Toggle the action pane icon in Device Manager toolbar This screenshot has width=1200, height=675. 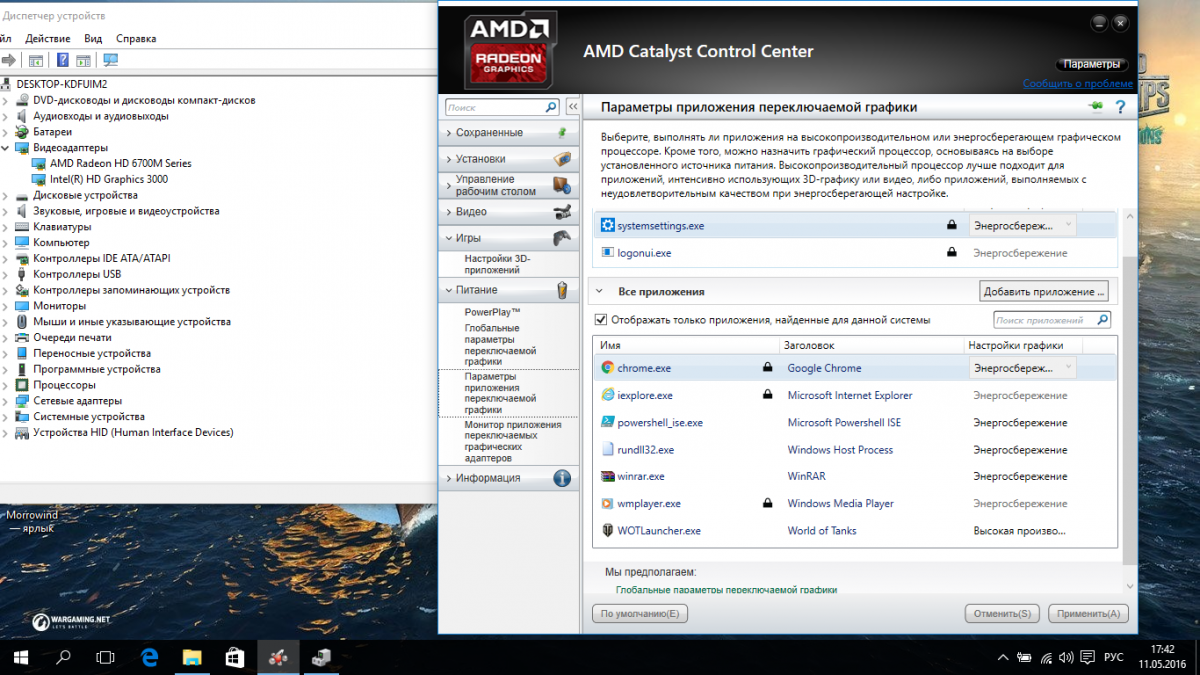[83, 60]
